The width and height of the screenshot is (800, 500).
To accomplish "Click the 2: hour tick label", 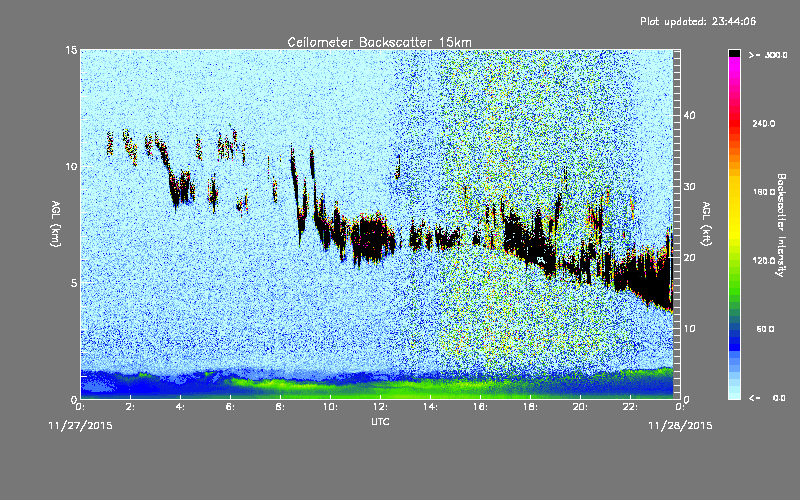I will pos(130,407).
